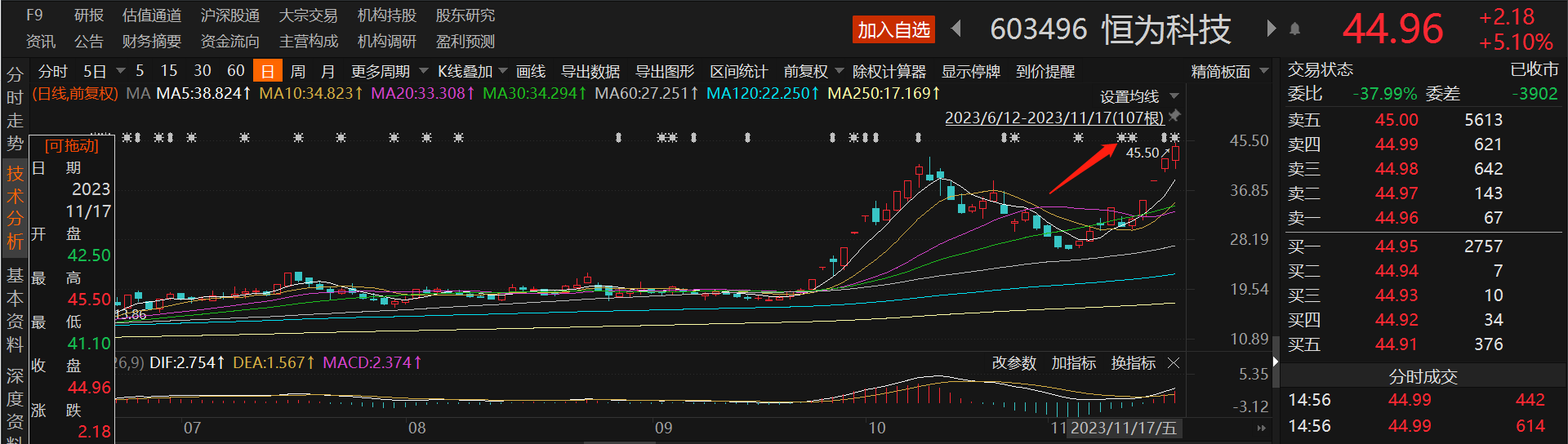1568x444 pixels.
Task: Jump to latest with double-arrow icon
Action: coord(1261,428)
